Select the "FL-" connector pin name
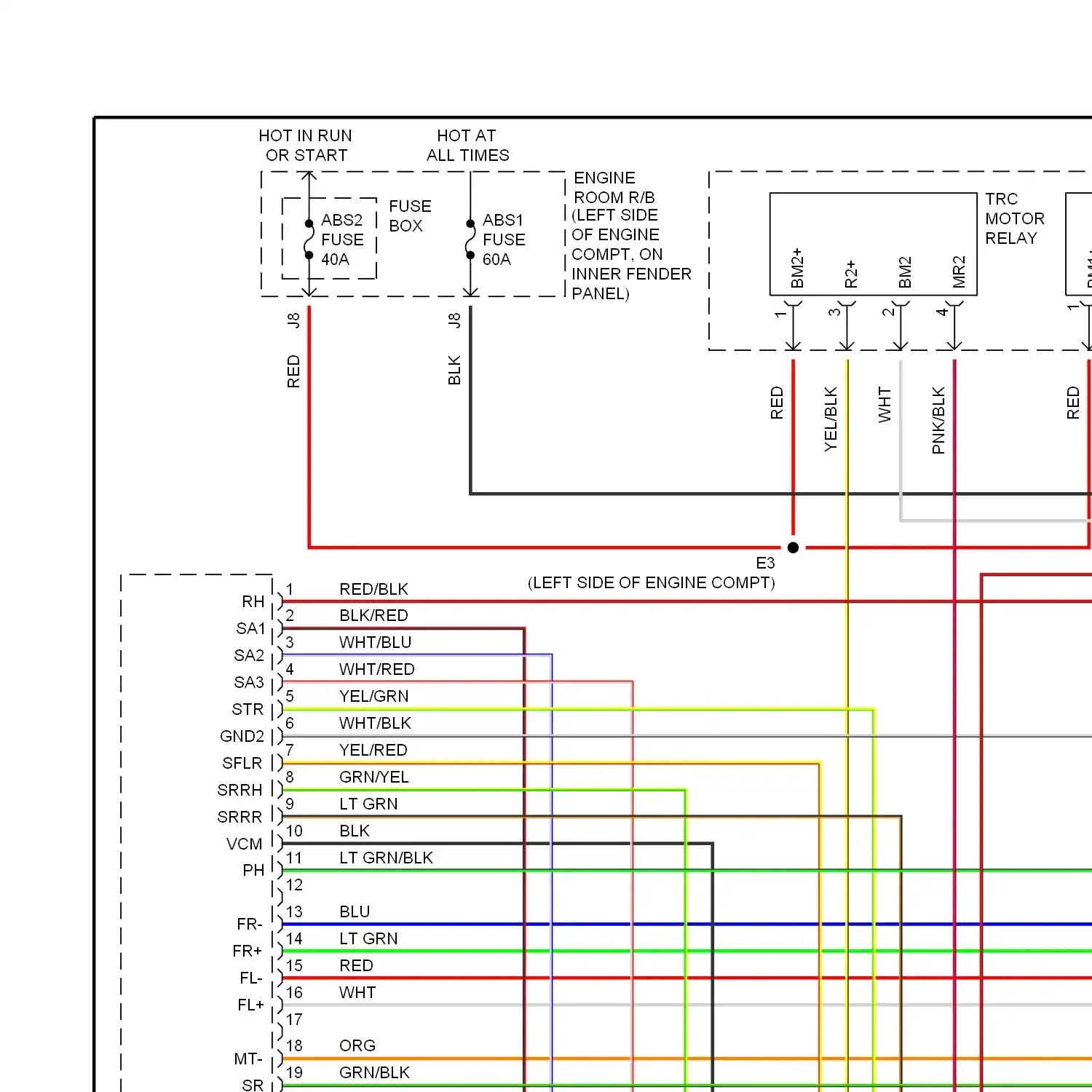This screenshot has width=1092, height=1092. (251, 978)
